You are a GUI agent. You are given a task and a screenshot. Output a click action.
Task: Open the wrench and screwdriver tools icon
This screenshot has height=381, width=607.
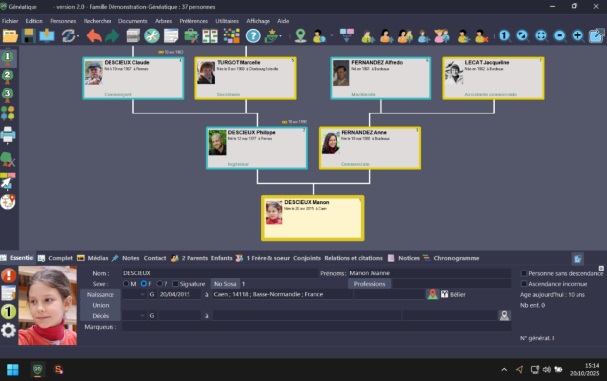point(152,36)
